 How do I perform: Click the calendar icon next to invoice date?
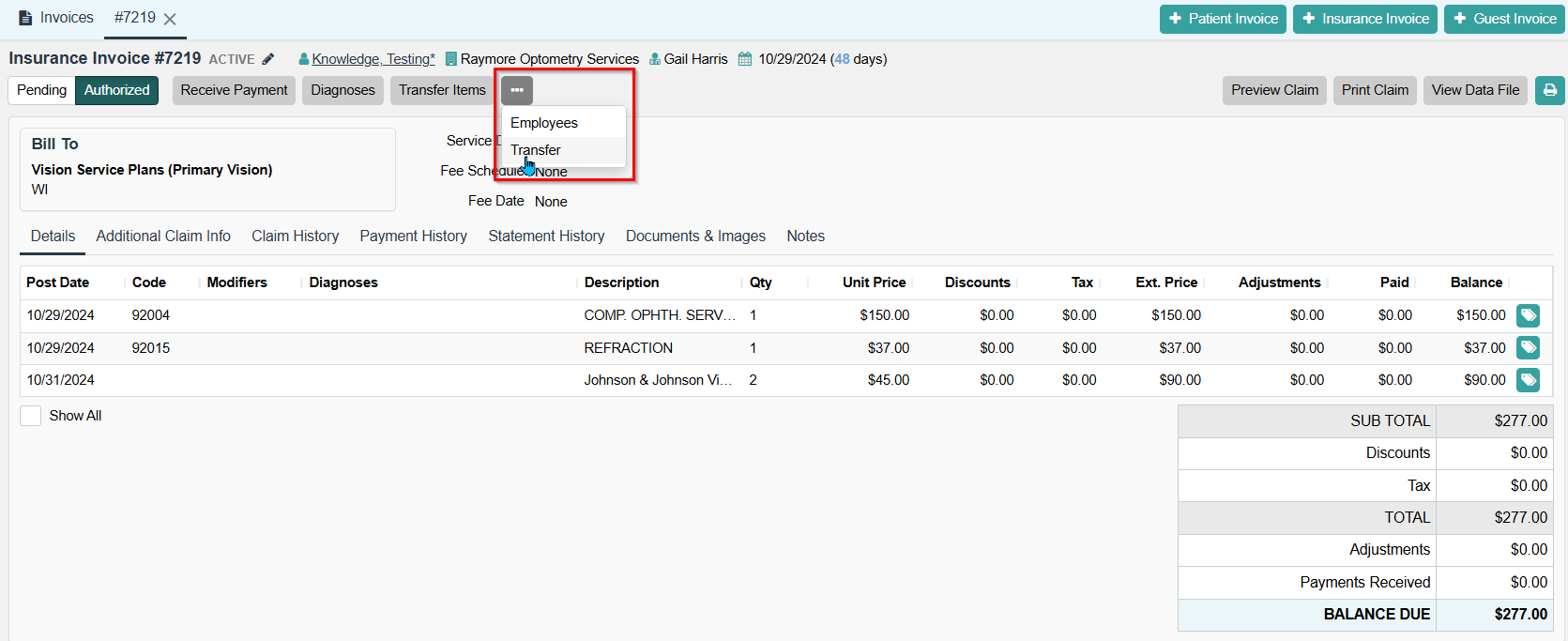745,59
